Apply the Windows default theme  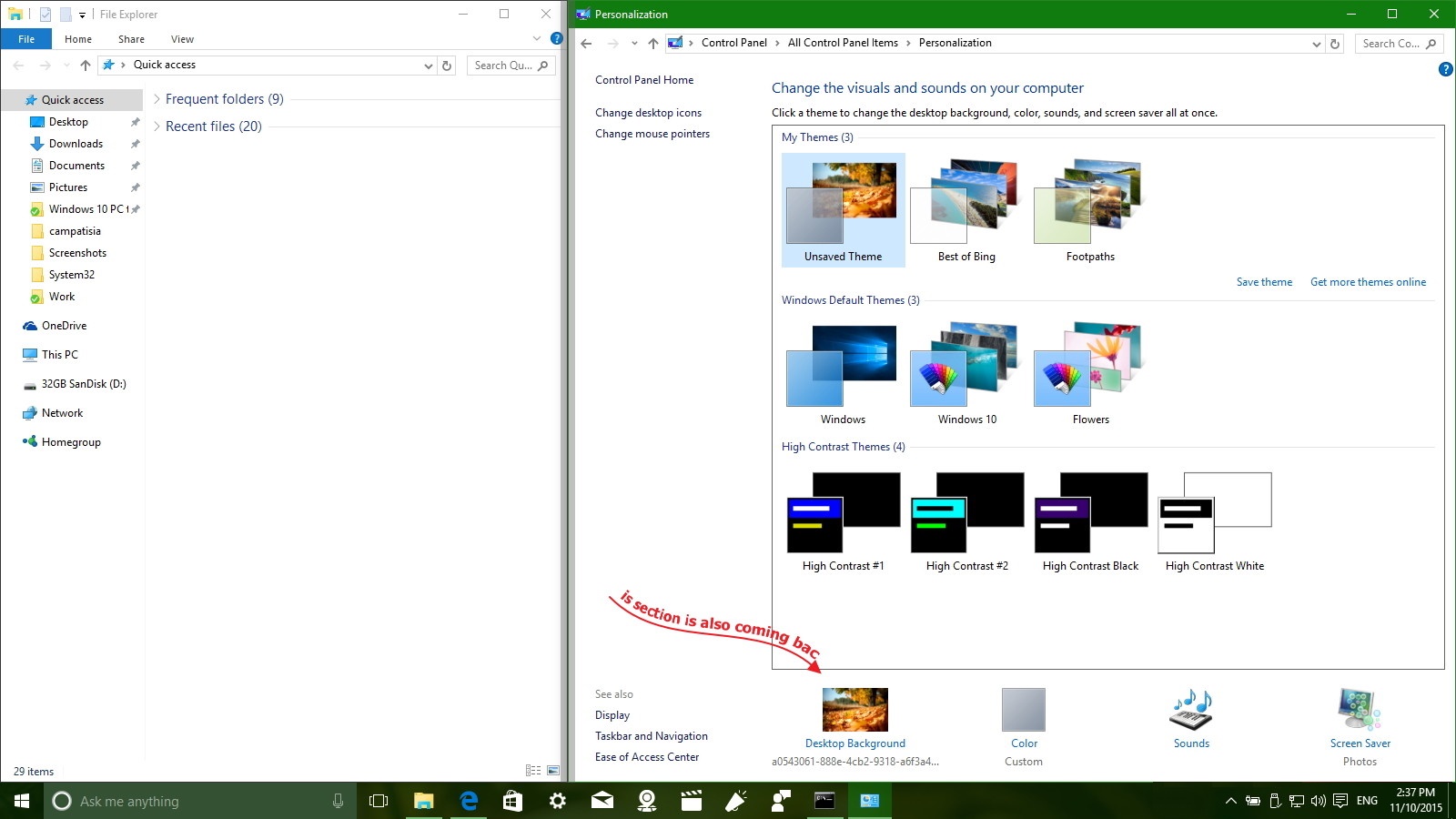click(x=843, y=373)
